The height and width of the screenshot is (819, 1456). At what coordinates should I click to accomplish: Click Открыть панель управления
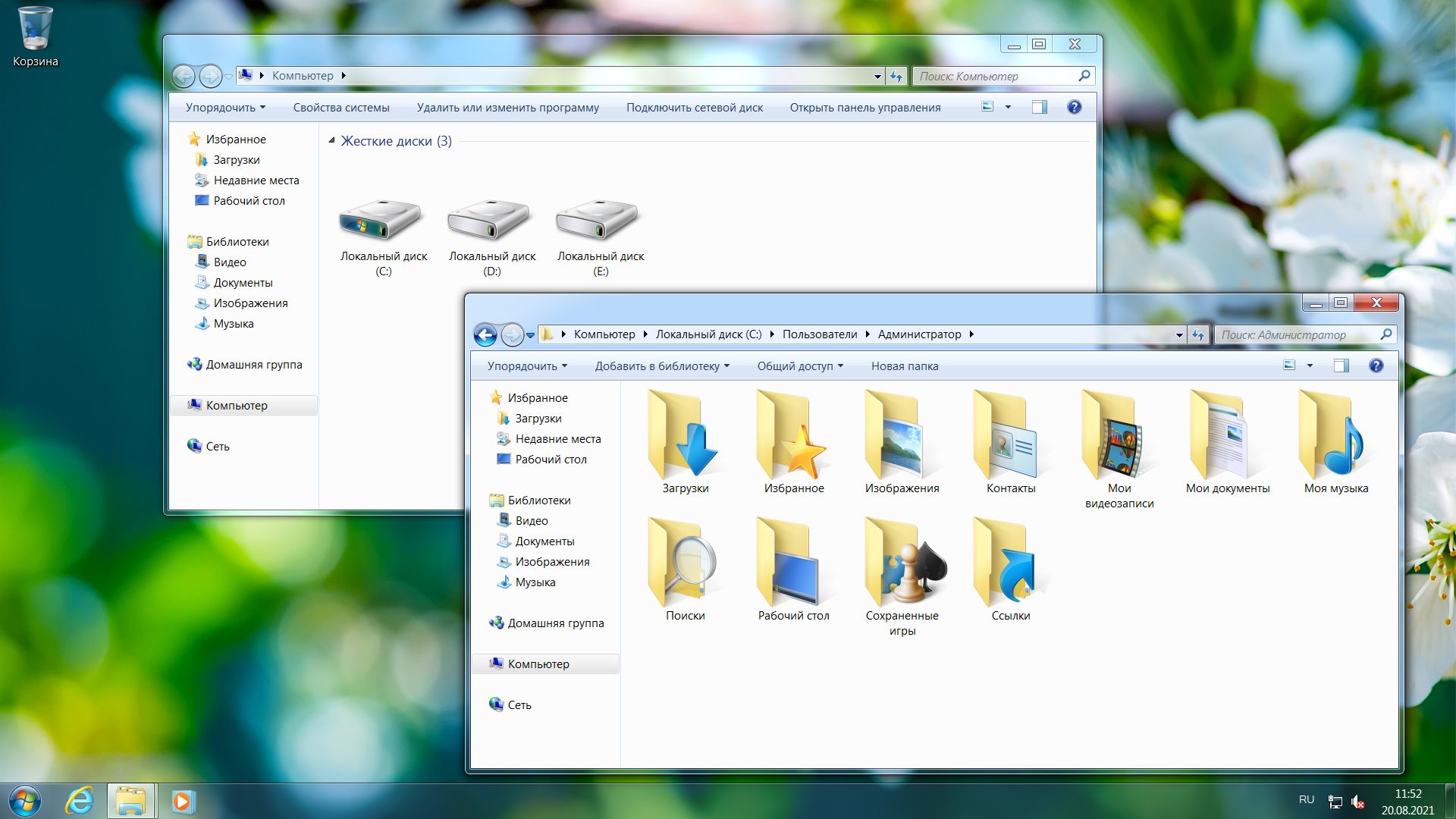tap(864, 108)
